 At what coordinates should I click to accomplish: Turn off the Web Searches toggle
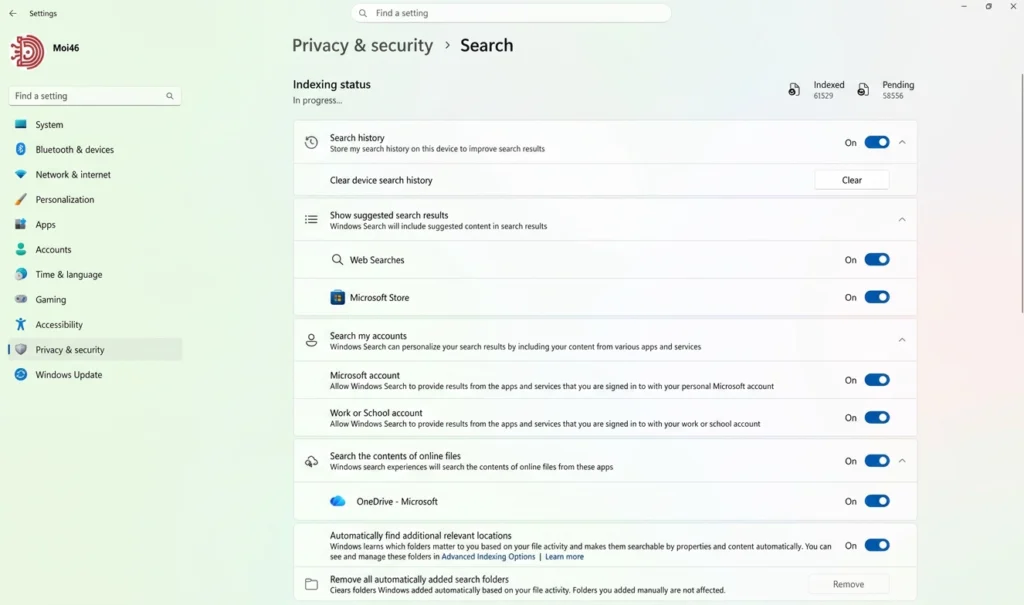(x=876, y=259)
